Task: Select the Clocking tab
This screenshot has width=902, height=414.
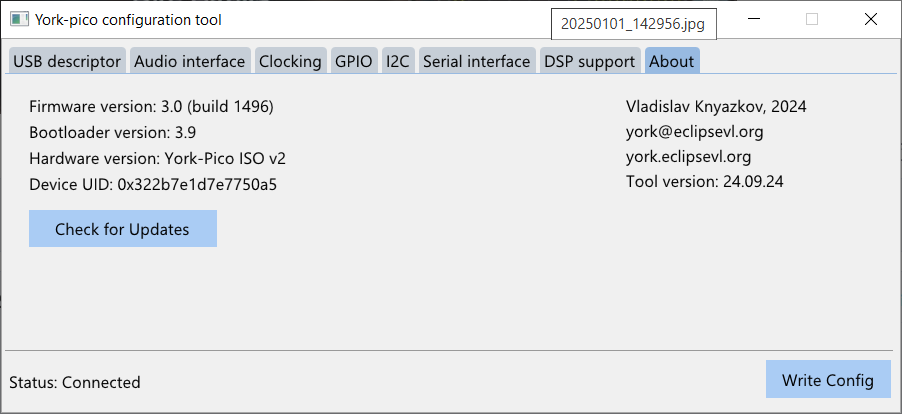Action: pos(291,61)
